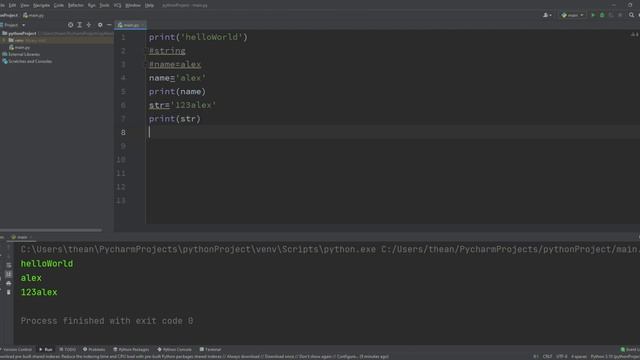The width and height of the screenshot is (640, 360).
Task: Click the Print output icon in Run panel
Action: [9, 283]
